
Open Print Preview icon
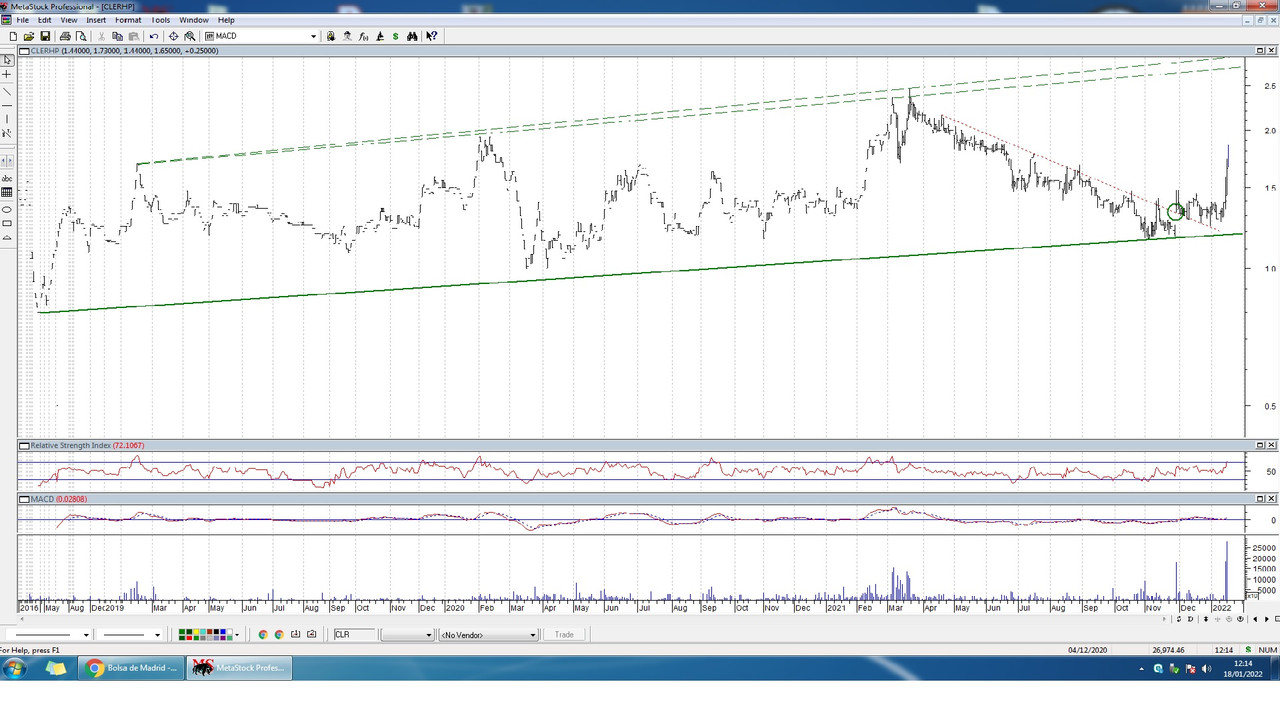(81, 36)
